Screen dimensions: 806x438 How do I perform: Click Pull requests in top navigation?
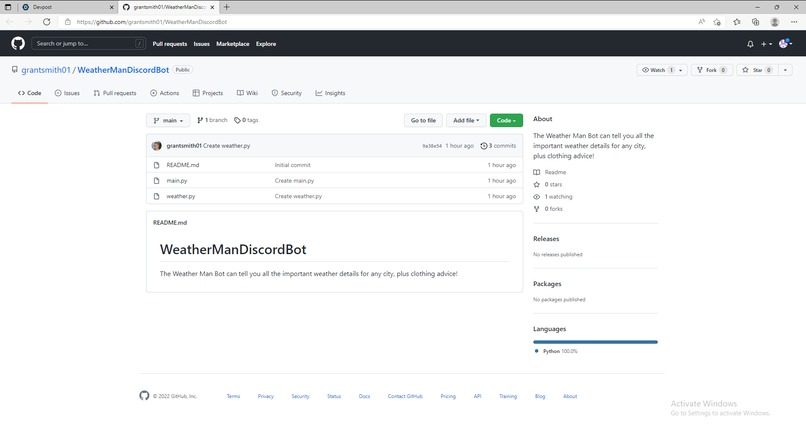(x=170, y=44)
